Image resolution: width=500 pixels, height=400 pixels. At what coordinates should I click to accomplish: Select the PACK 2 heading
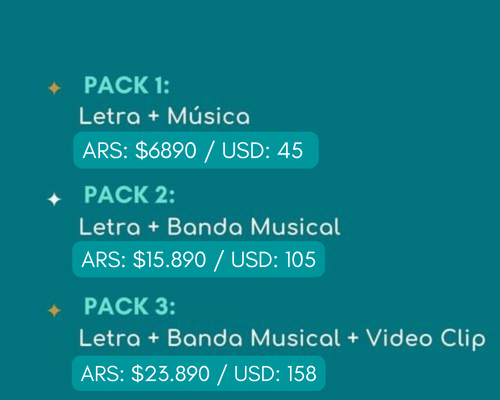[129, 195]
